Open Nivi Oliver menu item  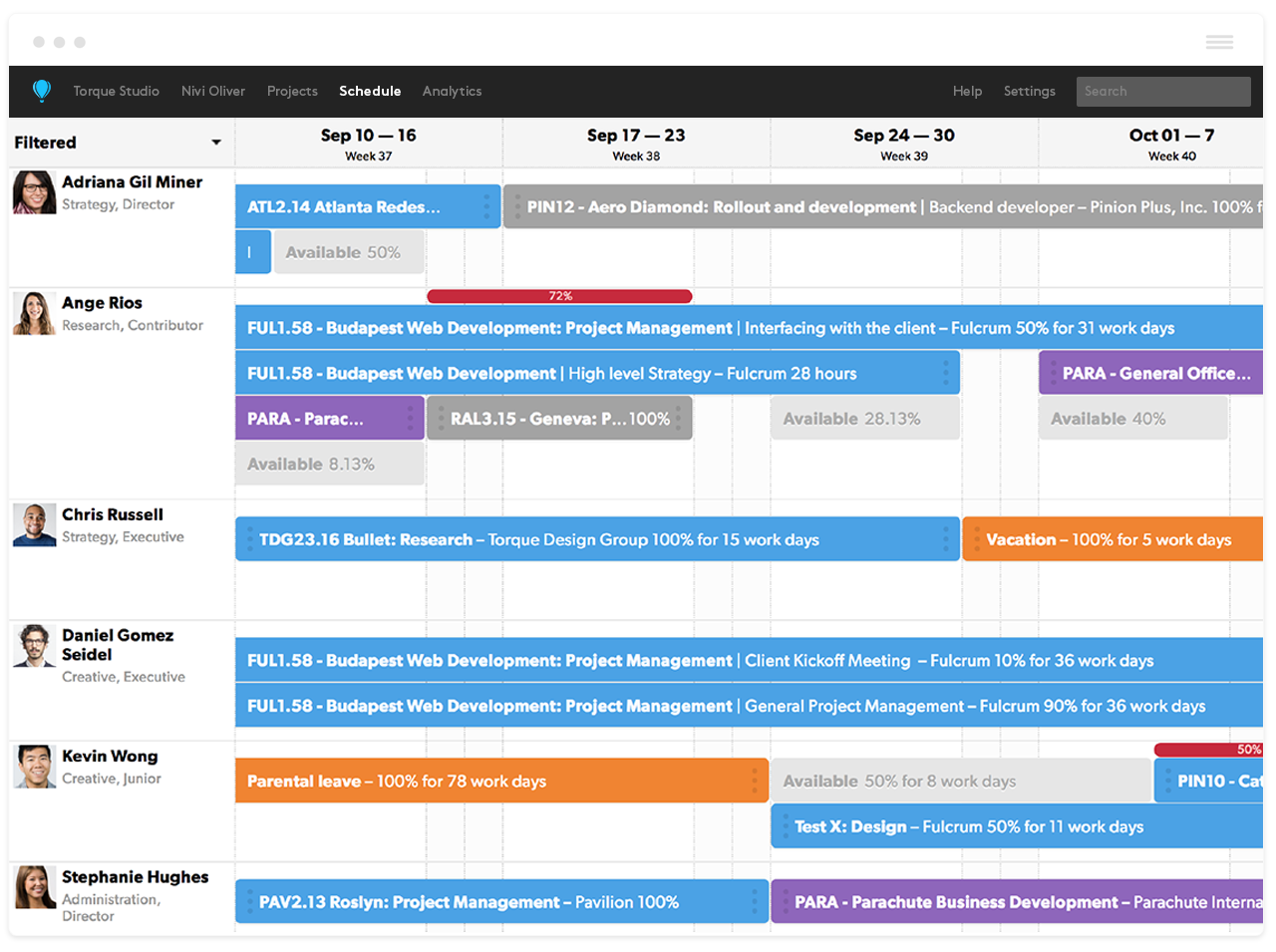pyautogui.click(x=213, y=91)
